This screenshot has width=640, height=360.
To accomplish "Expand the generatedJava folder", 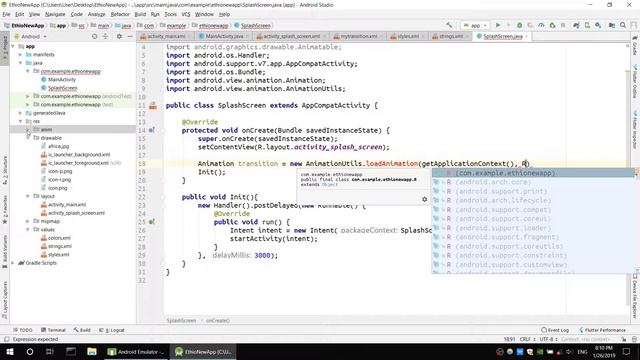I will [20, 113].
